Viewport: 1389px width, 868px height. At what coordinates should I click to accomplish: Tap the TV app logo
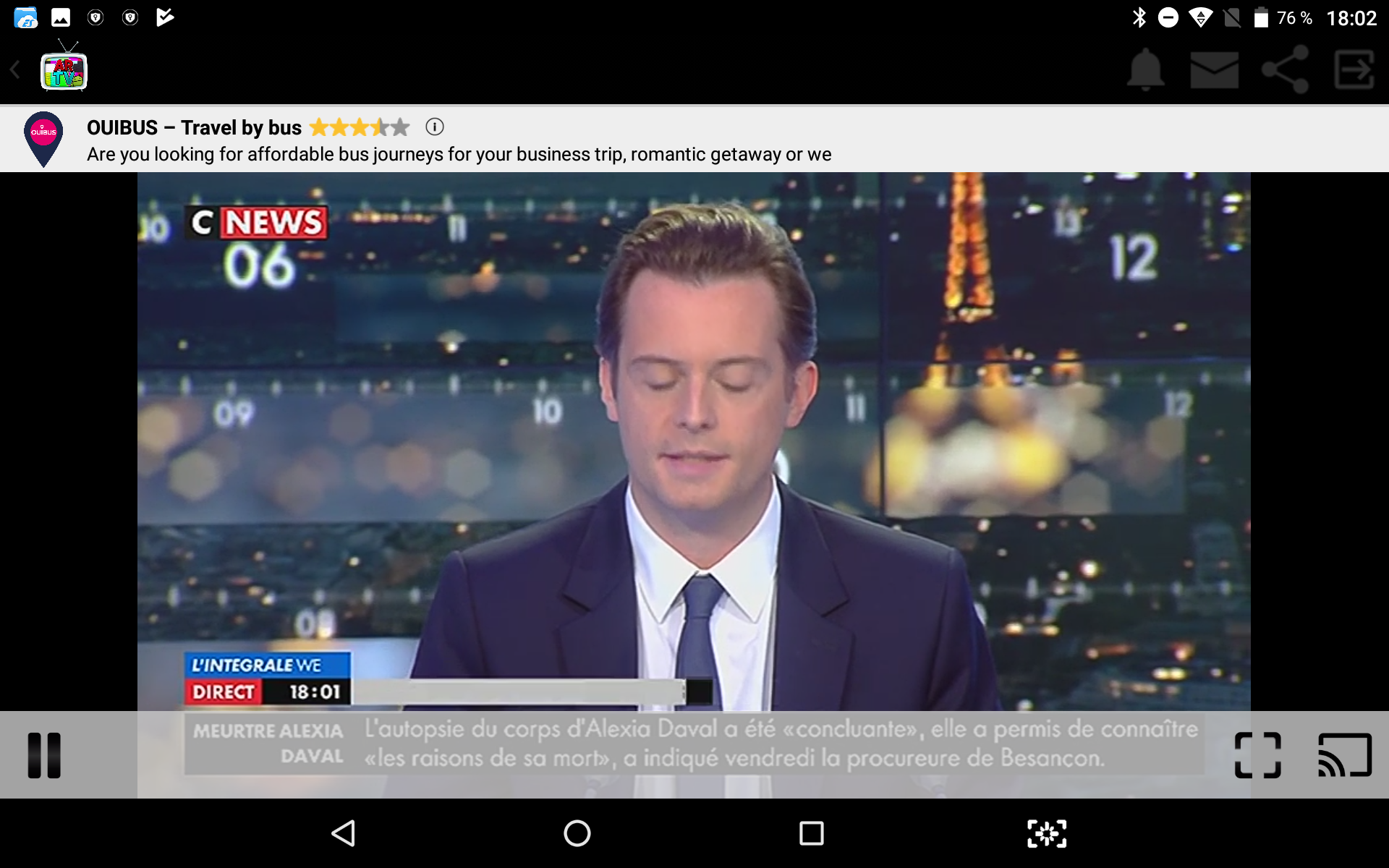(x=64, y=70)
